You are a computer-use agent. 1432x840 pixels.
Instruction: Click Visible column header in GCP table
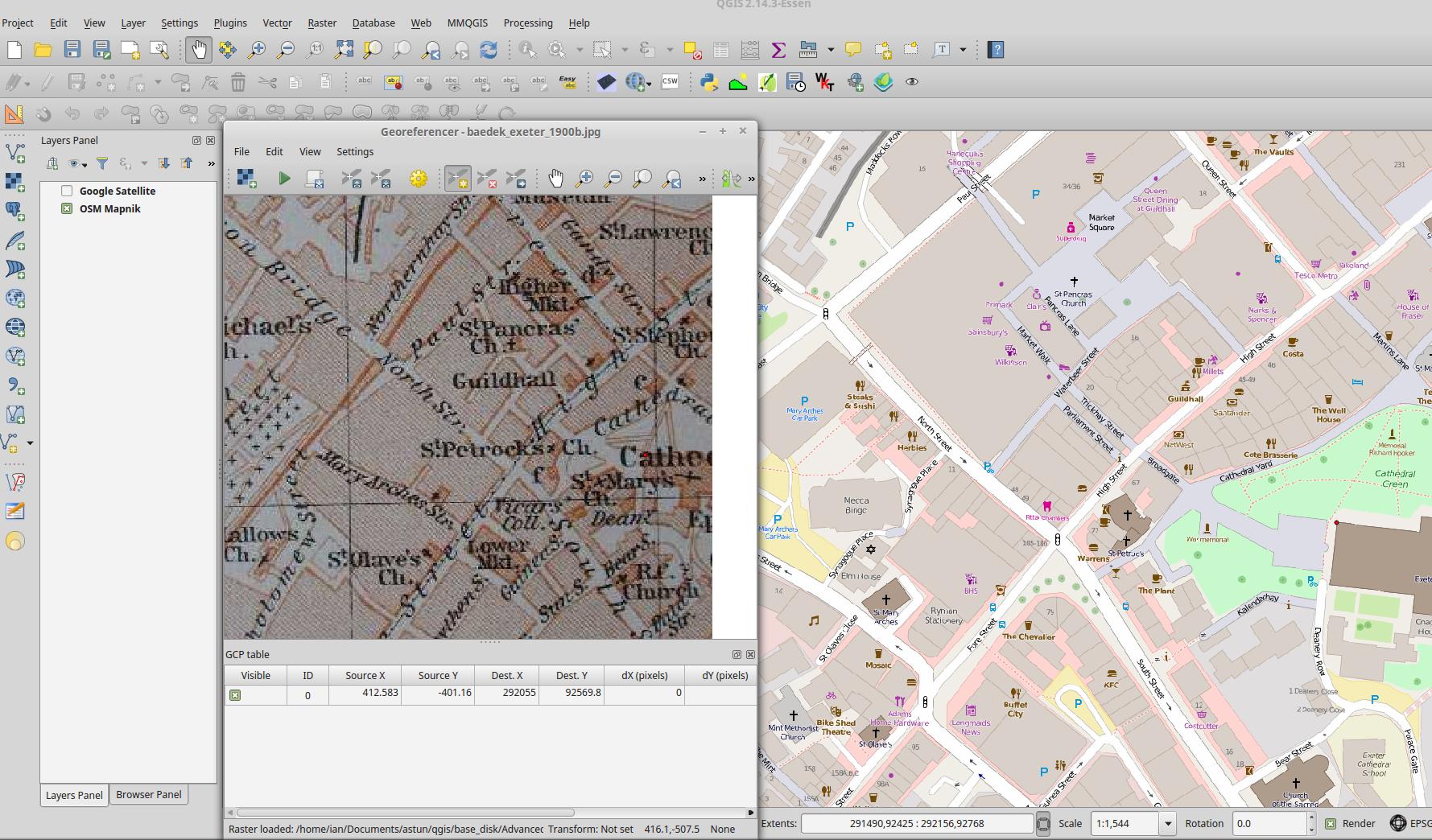click(255, 675)
